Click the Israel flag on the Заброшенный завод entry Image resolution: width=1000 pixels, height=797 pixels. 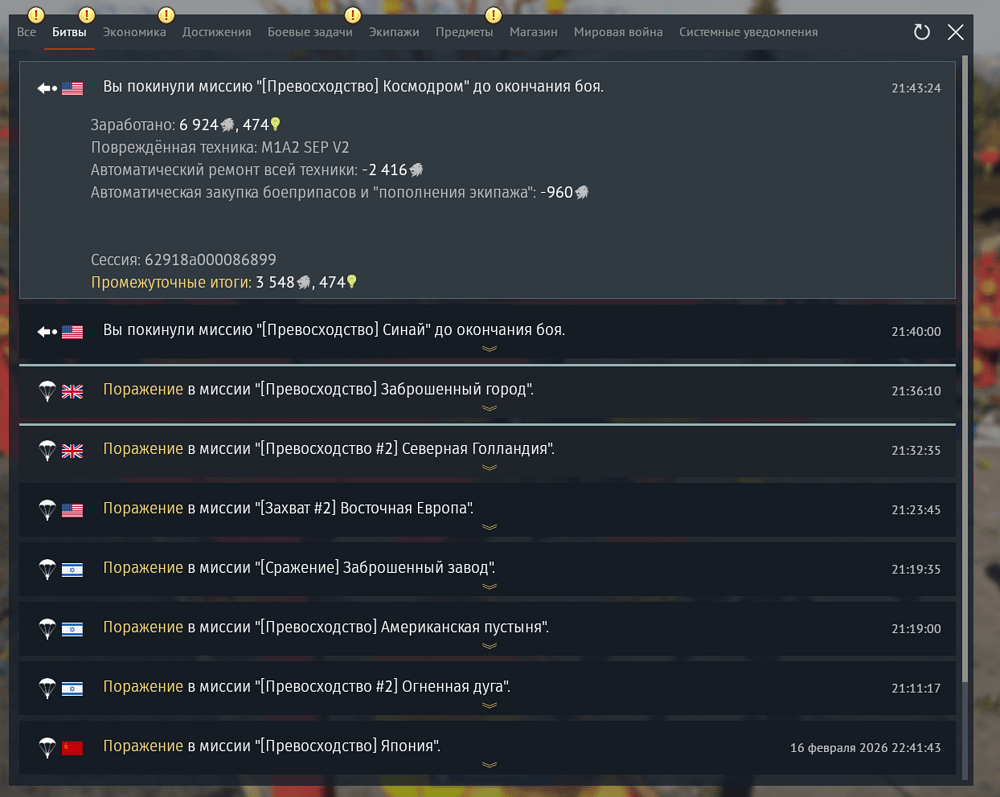[72, 569]
